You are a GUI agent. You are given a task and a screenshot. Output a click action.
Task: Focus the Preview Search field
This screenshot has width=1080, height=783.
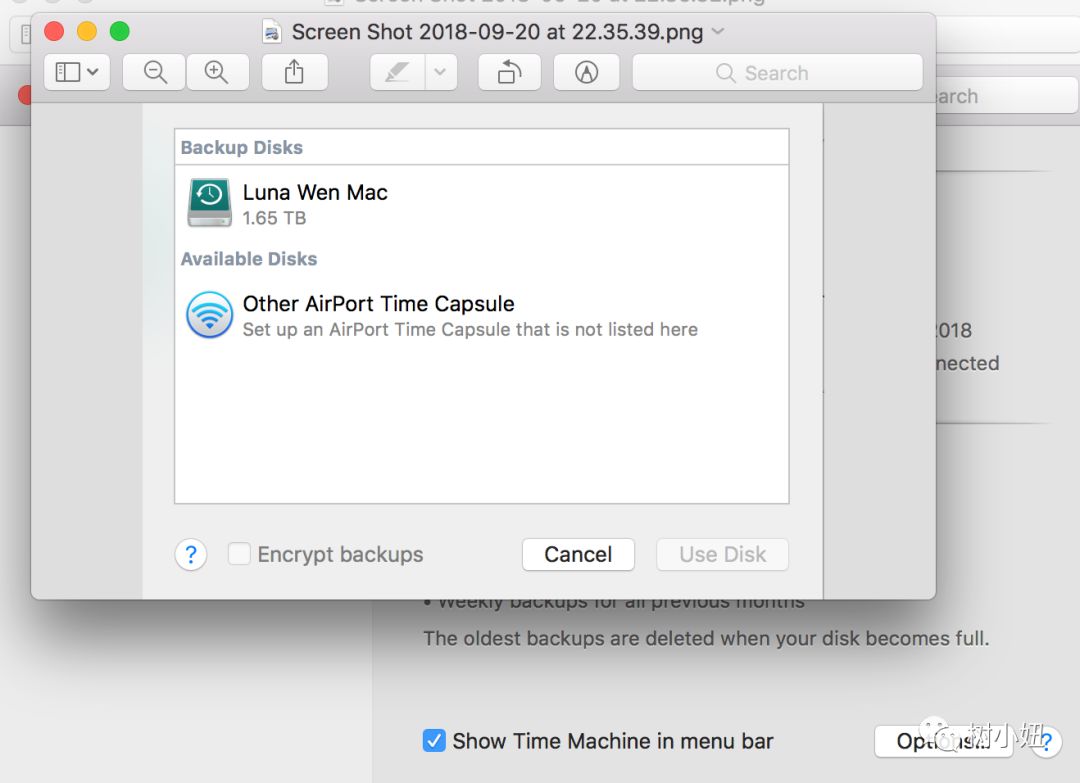[x=778, y=72]
